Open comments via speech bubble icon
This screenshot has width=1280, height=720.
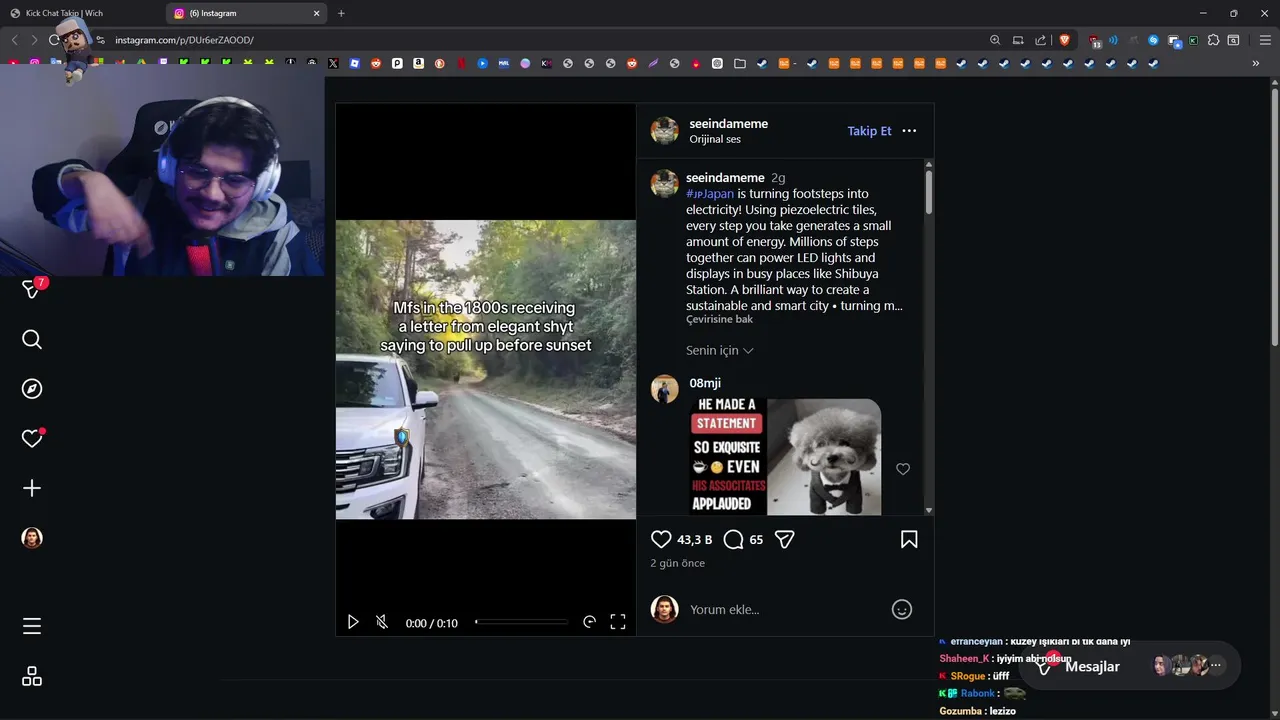coord(733,539)
